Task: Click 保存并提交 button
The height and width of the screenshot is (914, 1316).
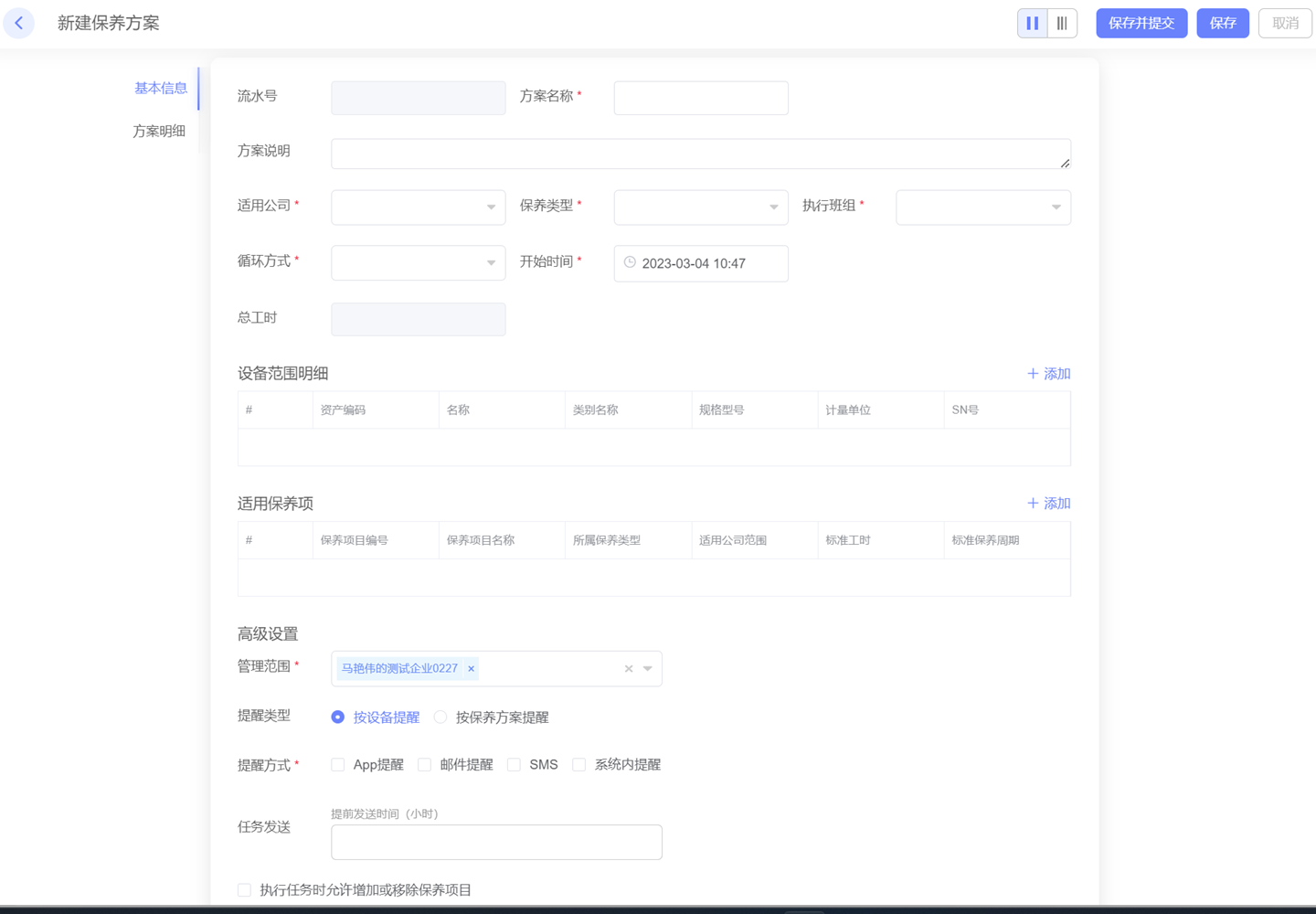Action: click(x=1141, y=23)
